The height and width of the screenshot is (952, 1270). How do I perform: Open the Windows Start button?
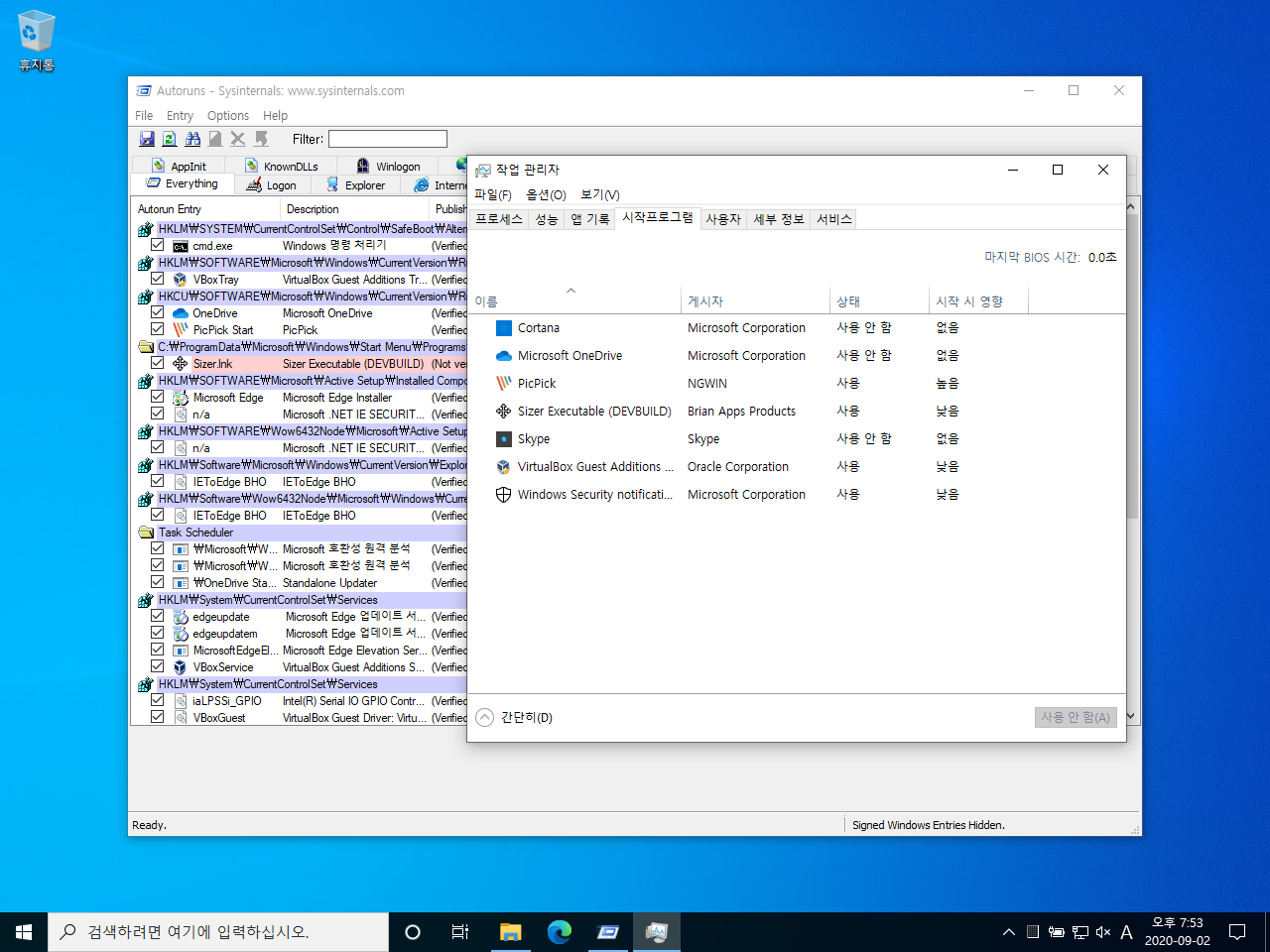point(24,932)
